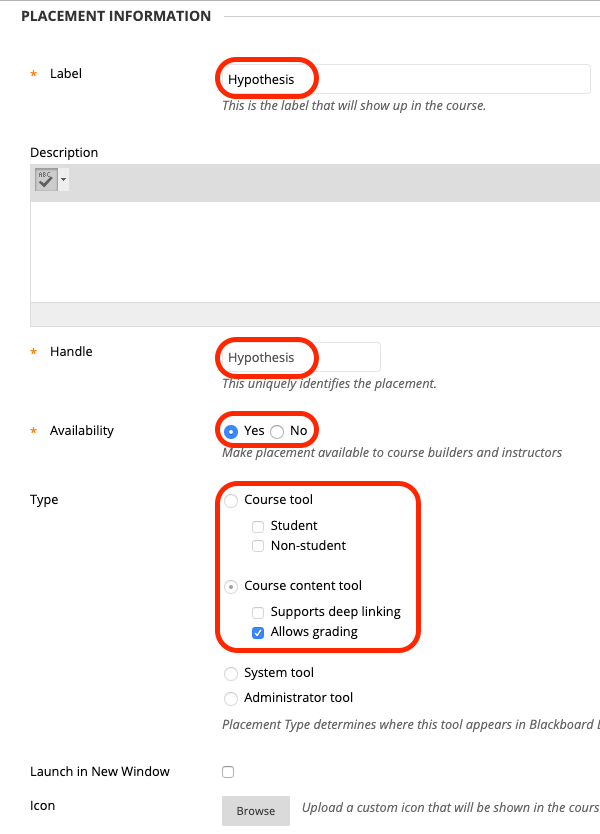
Task: Enable Supports deep linking checkbox
Action: click(258, 613)
